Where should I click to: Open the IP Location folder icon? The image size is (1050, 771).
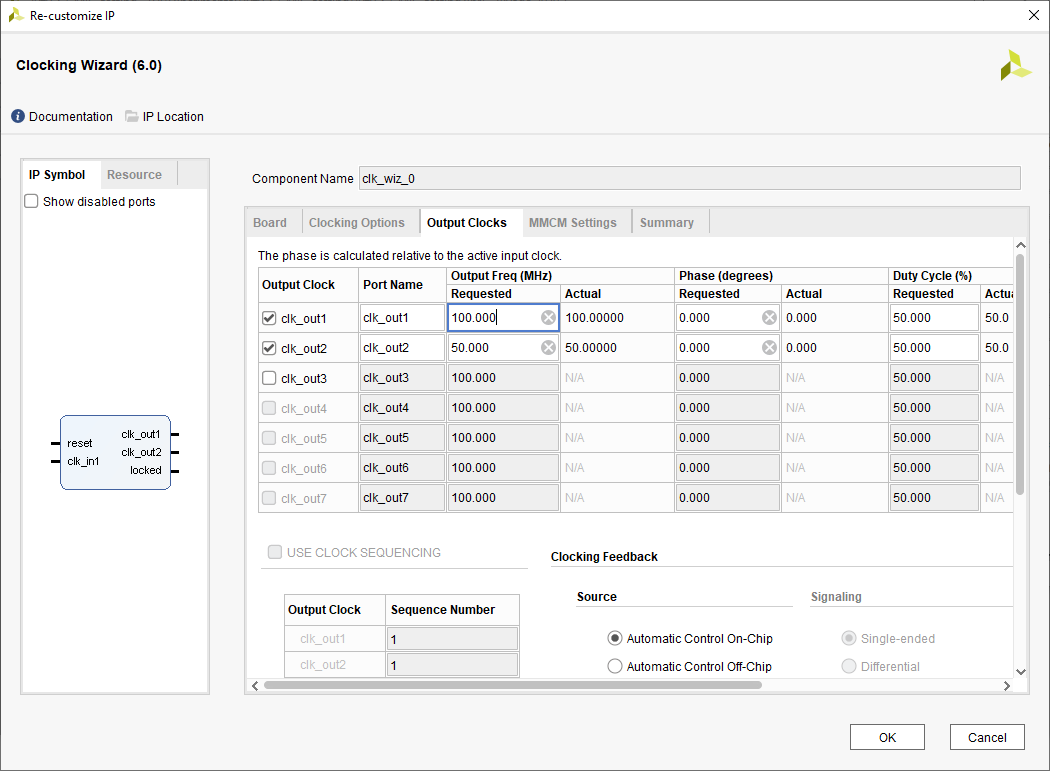coord(132,117)
